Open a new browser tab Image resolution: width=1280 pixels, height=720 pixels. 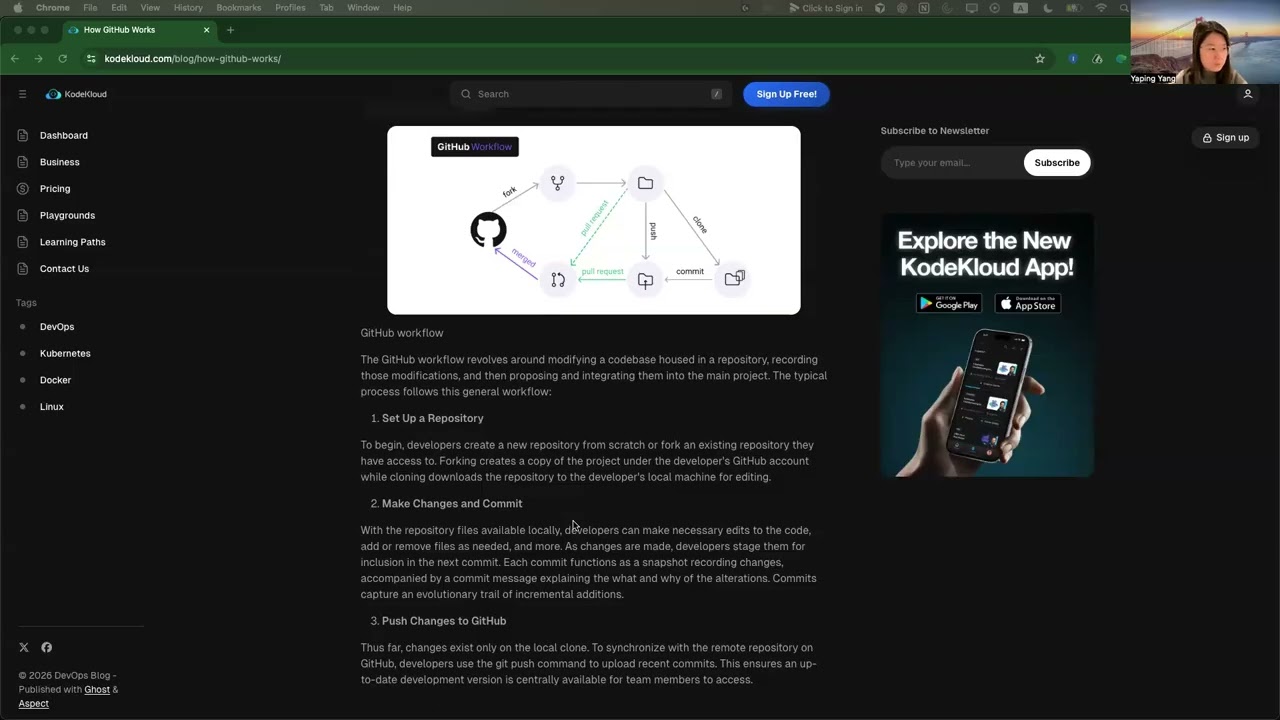[230, 30]
